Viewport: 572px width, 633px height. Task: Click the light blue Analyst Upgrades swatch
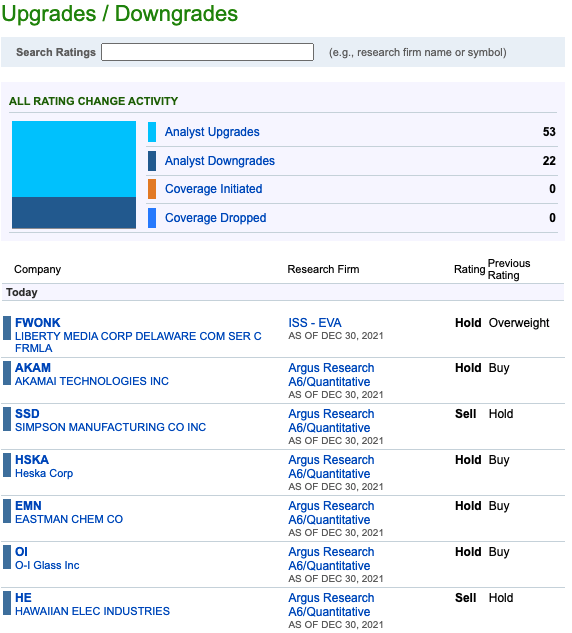tap(152, 132)
